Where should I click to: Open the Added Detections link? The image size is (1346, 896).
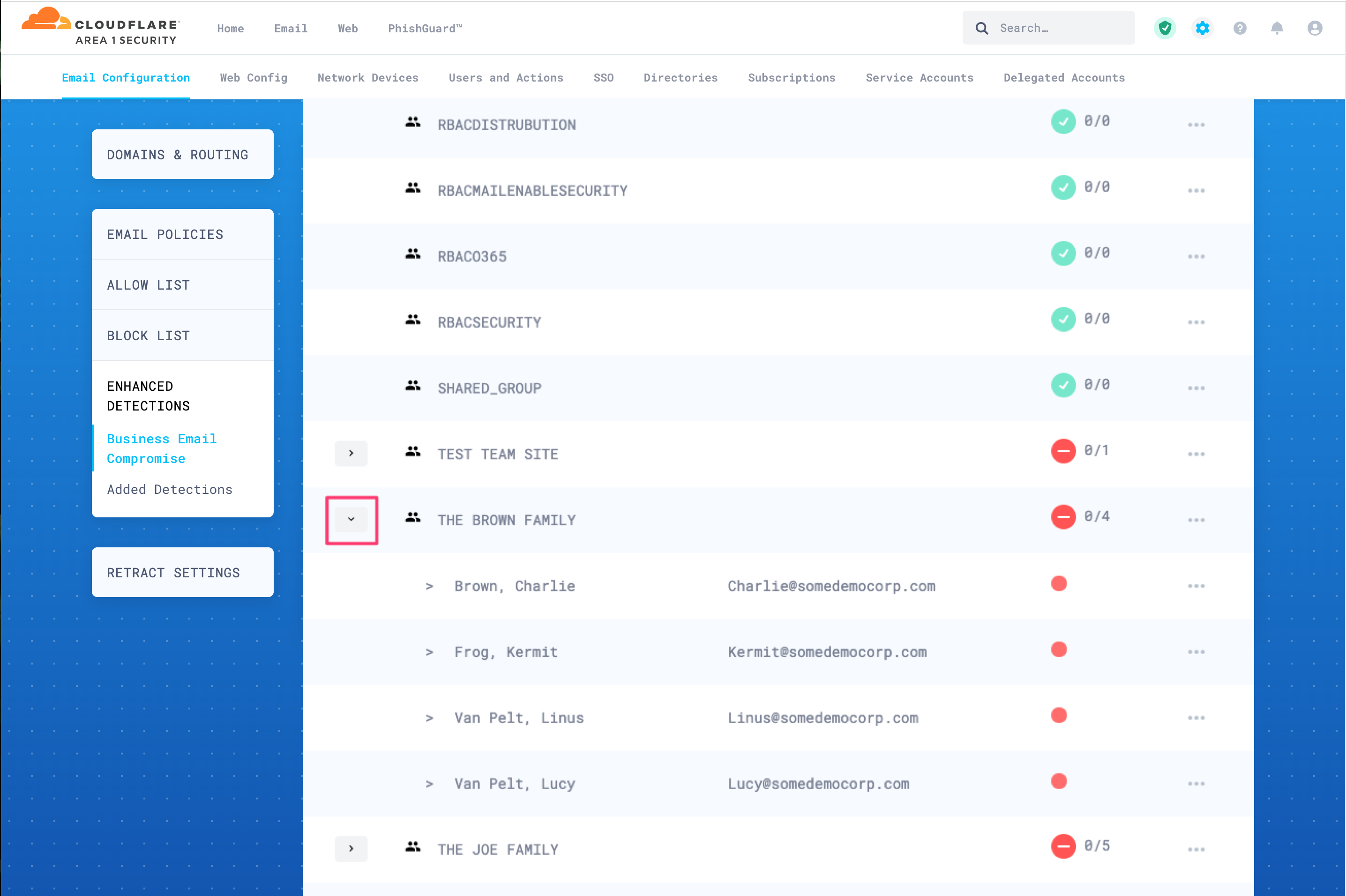(x=169, y=490)
